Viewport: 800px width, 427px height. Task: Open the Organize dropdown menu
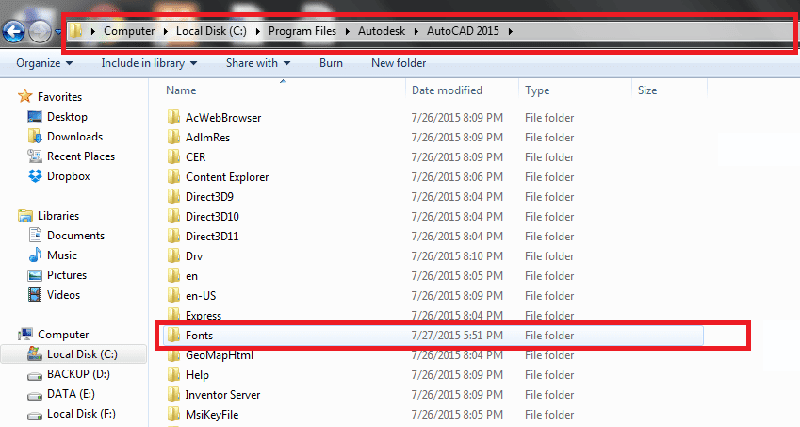coord(44,63)
